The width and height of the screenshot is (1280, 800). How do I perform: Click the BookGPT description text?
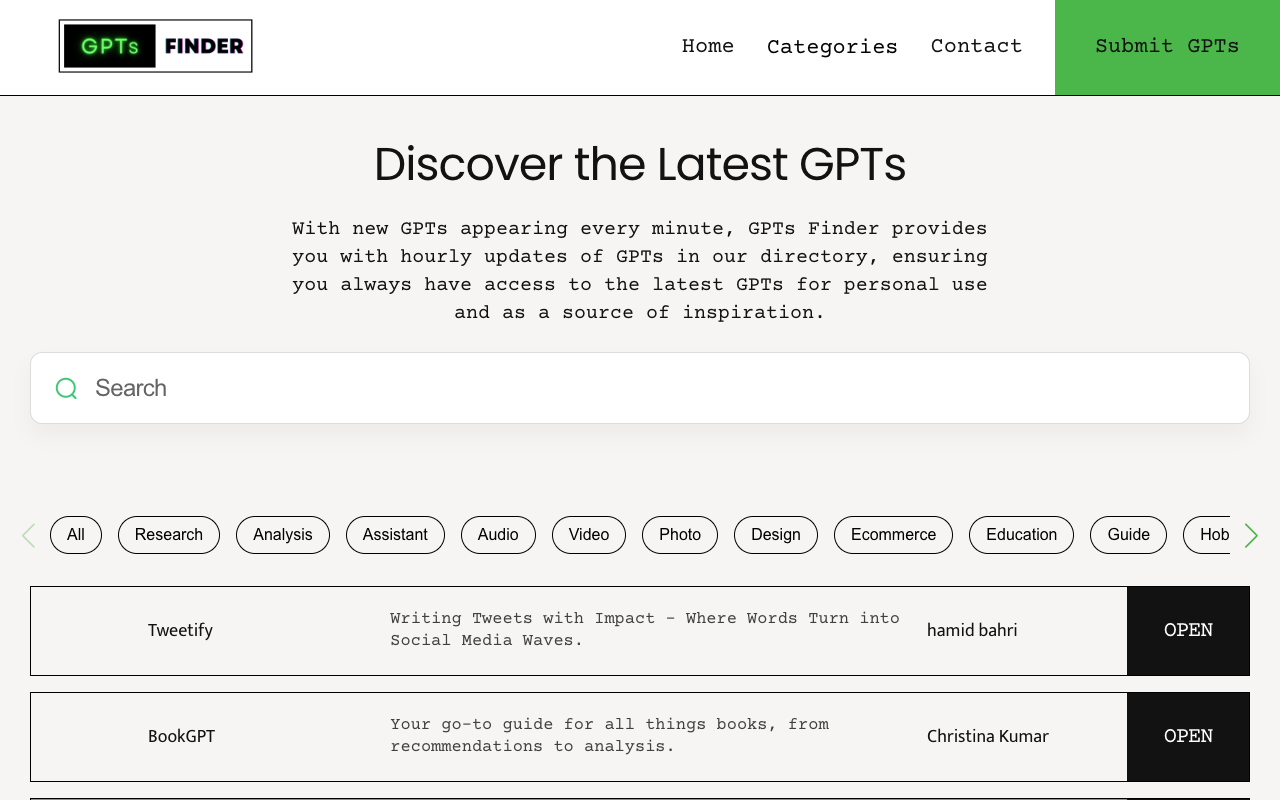610,736
